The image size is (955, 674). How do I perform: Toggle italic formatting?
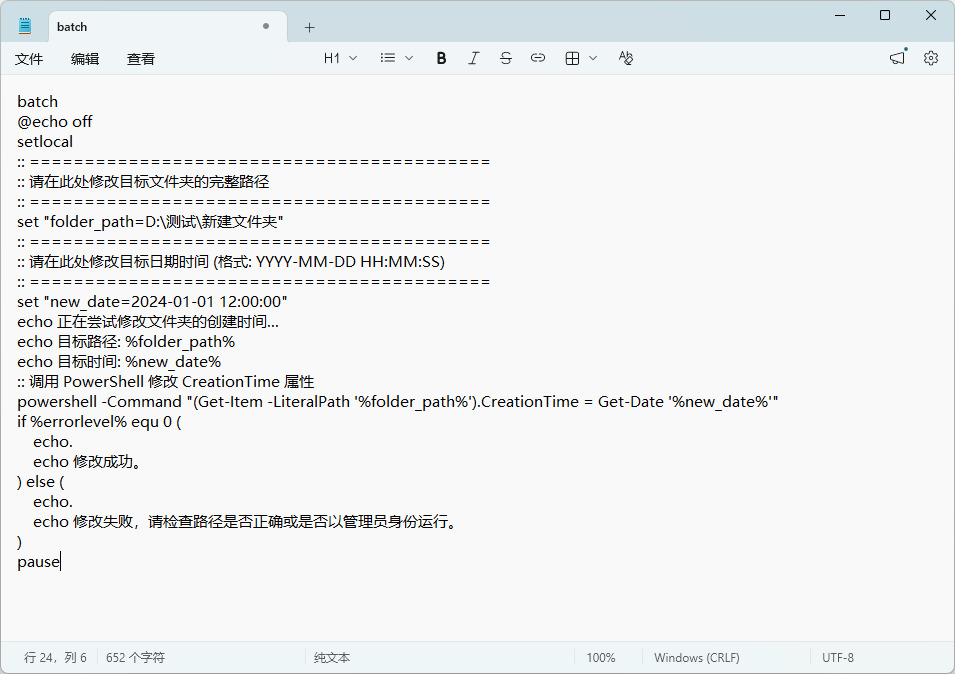pos(473,58)
